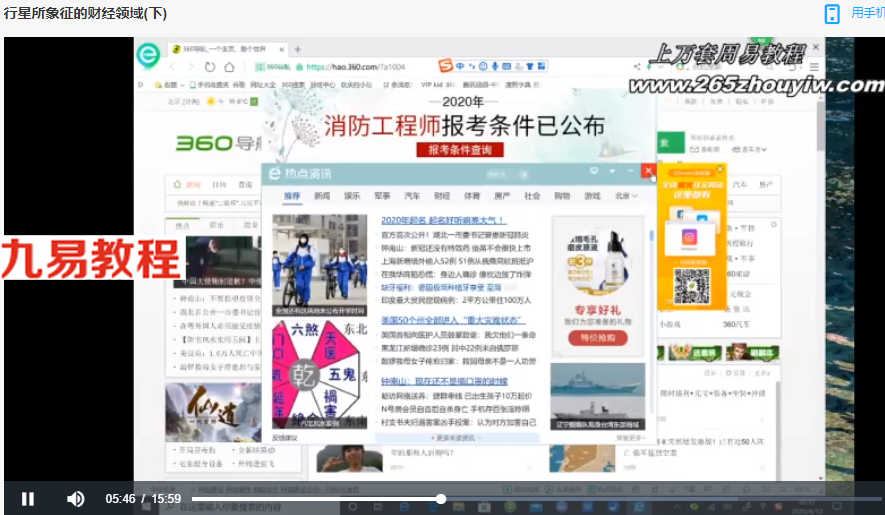Open the warship news thumbnail
This screenshot has width=885, height=515.
tap(598, 396)
